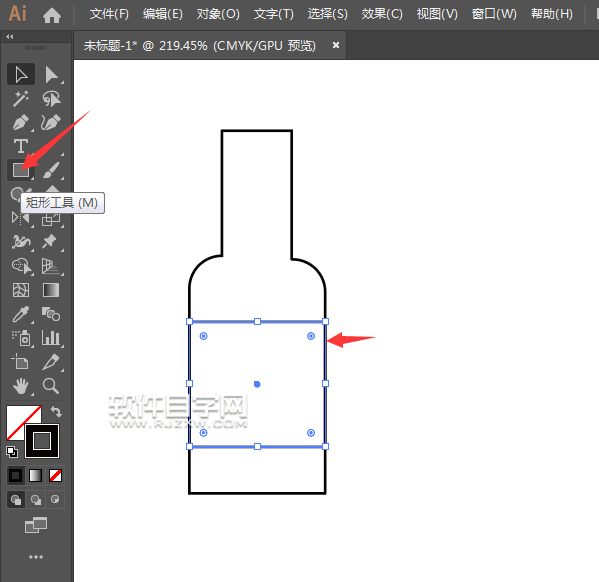Screen dimensions: 599x582
Task: Select the Hand tool
Action: pos(21,386)
